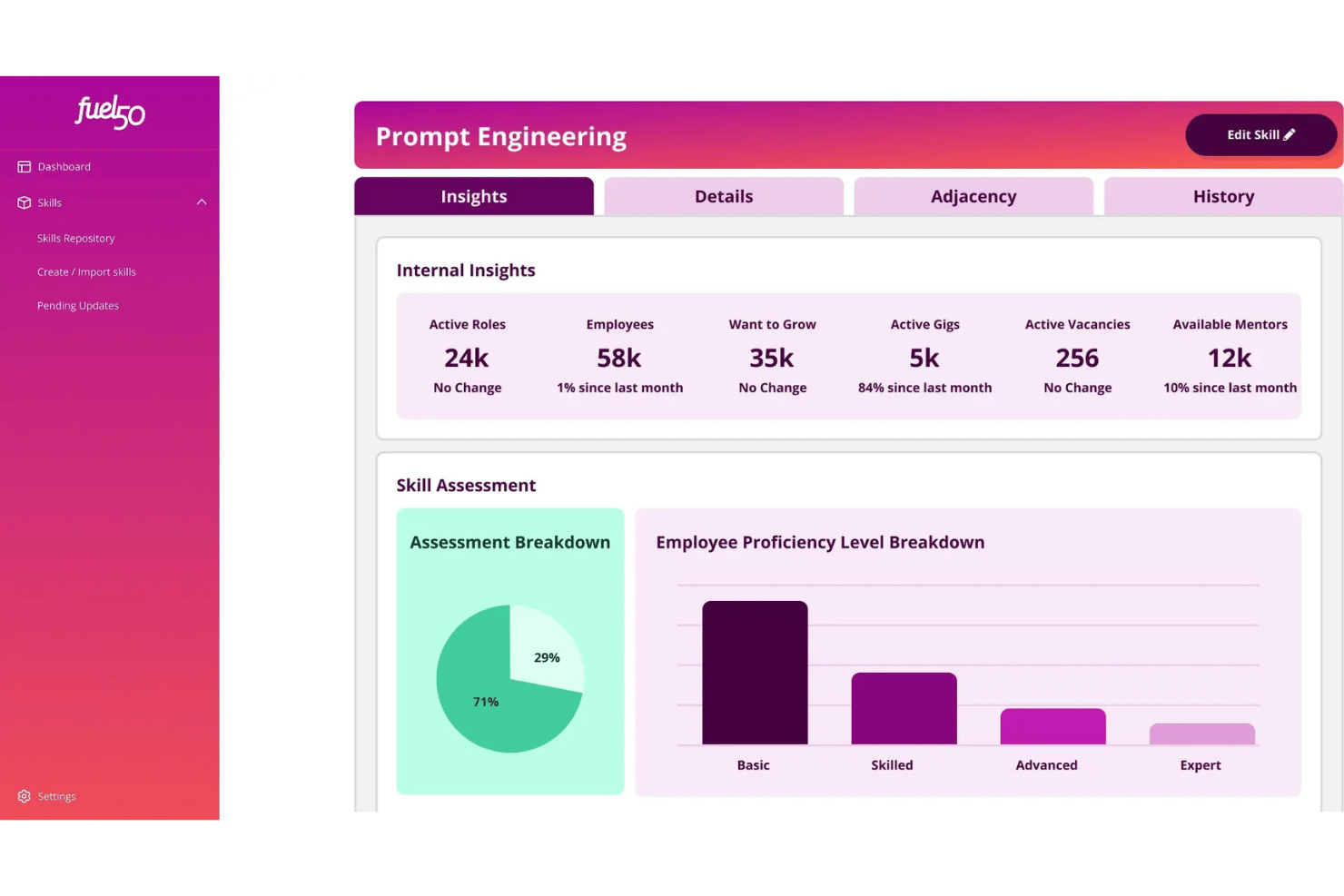Click 'No Change' under Active Vacancies
This screenshot has width=1344, height=896.
click(1077, 388)
